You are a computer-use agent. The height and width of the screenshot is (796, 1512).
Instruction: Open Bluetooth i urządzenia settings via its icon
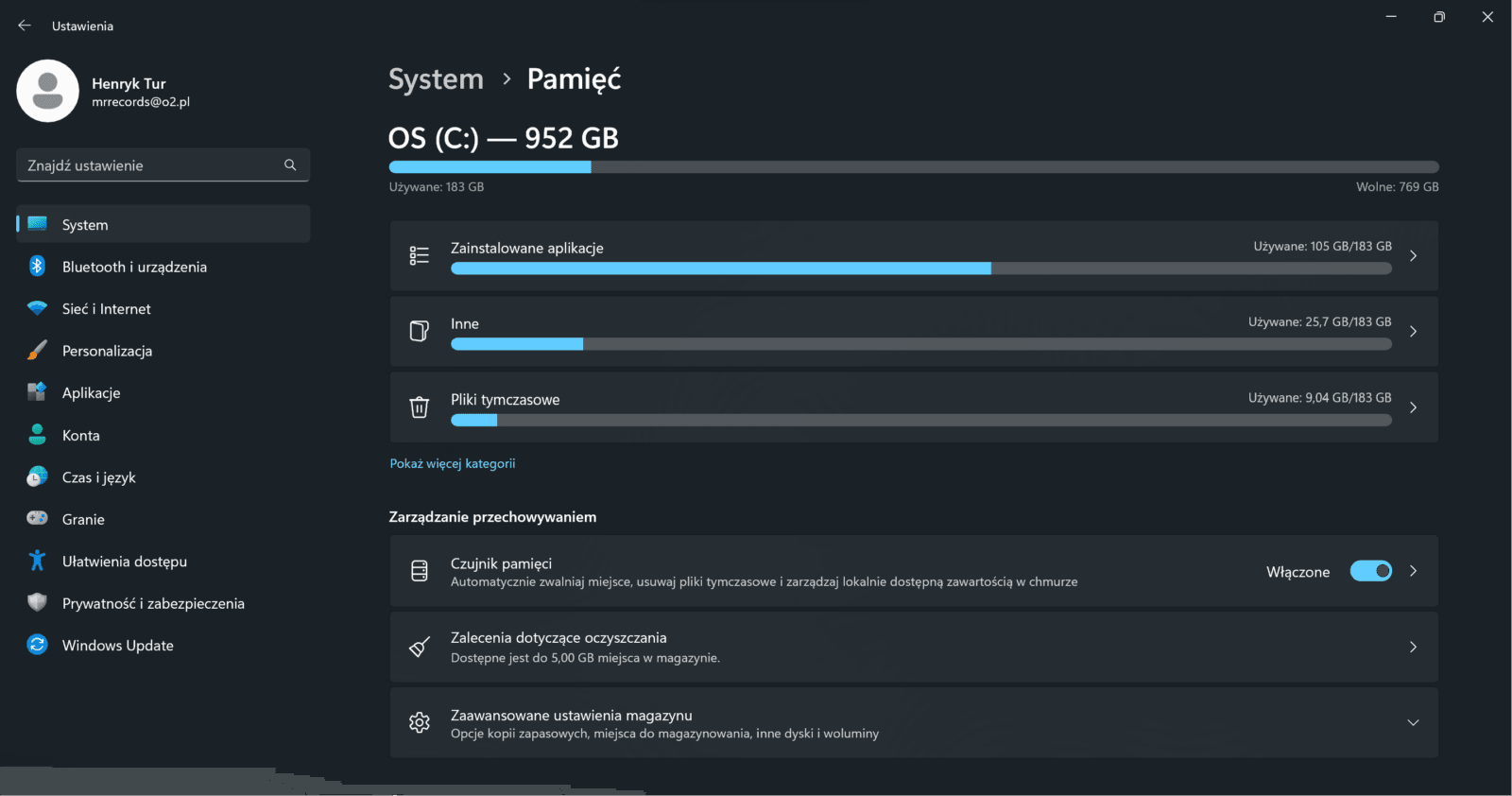coord(36,267)
